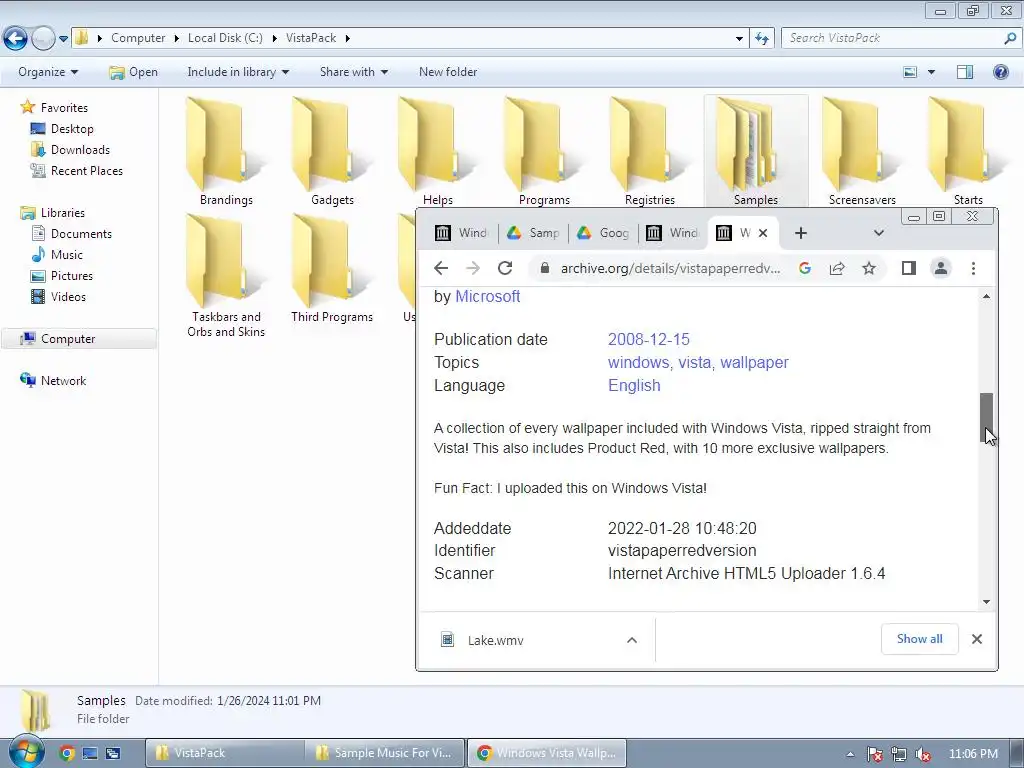The width and height of the screenshot is (1024, 768).
Task: Open the Helps folder
Action: (438, 152)
